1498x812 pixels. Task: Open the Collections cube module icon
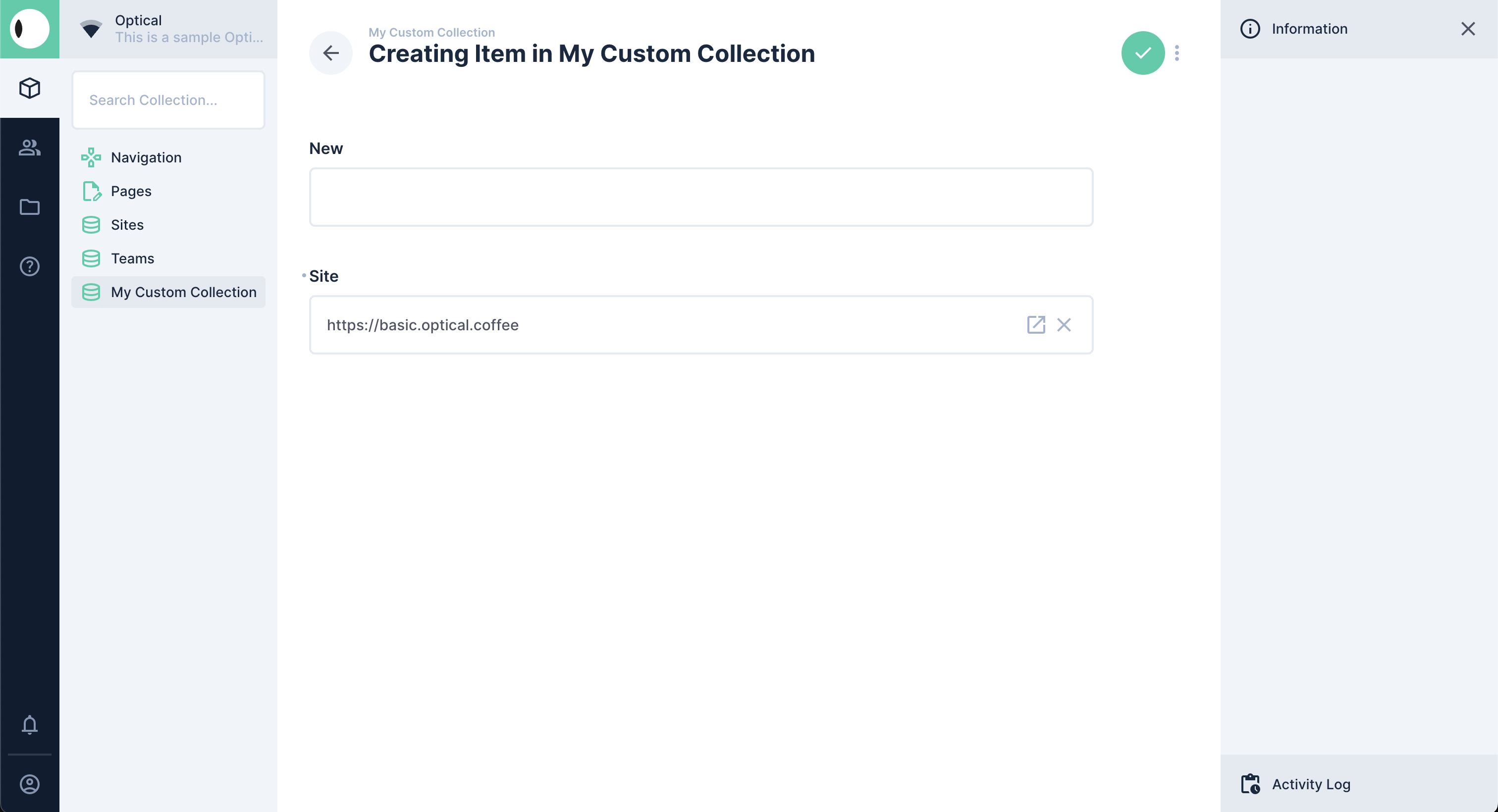click(30, 88)
